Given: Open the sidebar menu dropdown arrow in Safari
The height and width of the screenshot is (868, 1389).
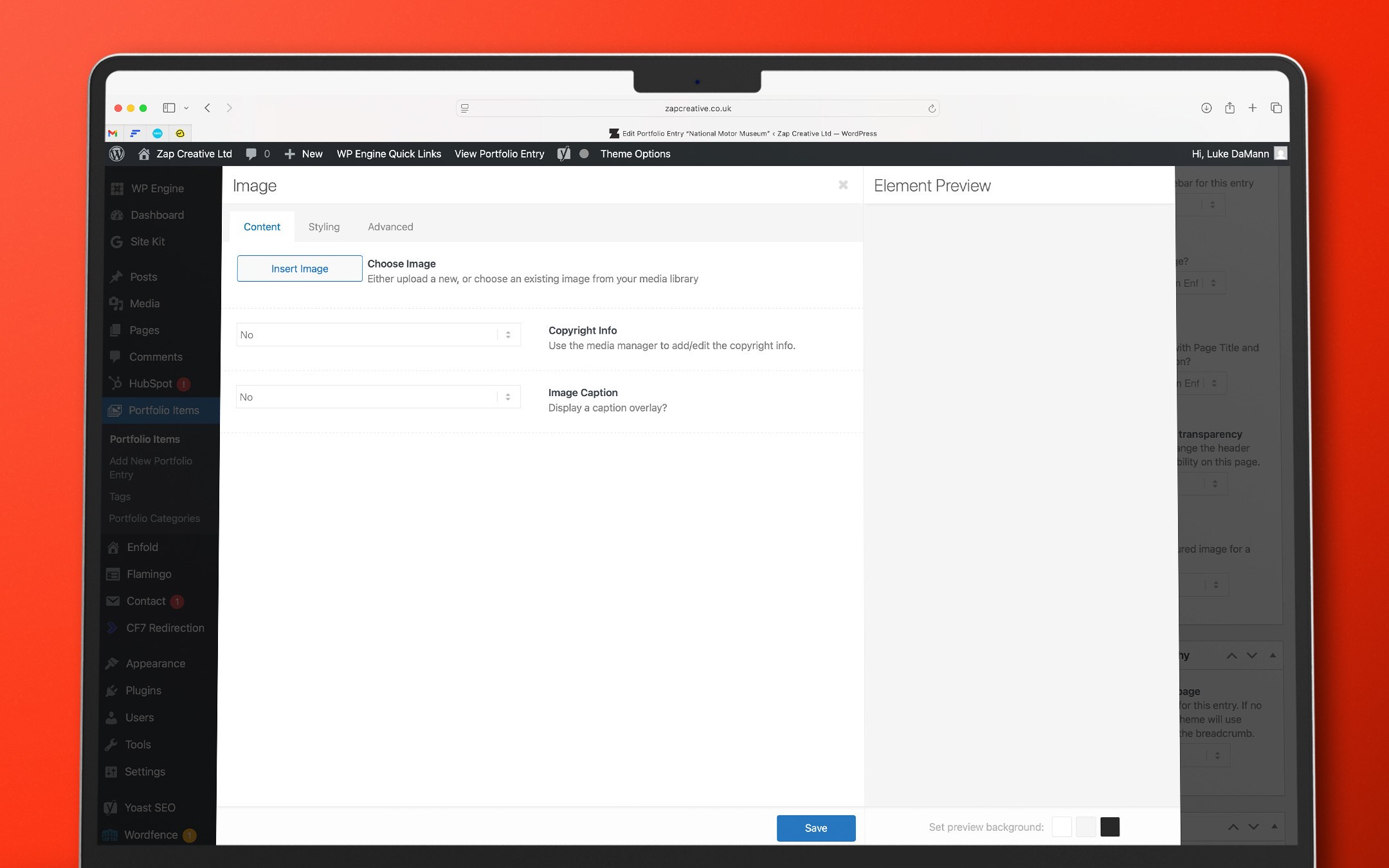Looking at the screenshot, I should 186,108.
